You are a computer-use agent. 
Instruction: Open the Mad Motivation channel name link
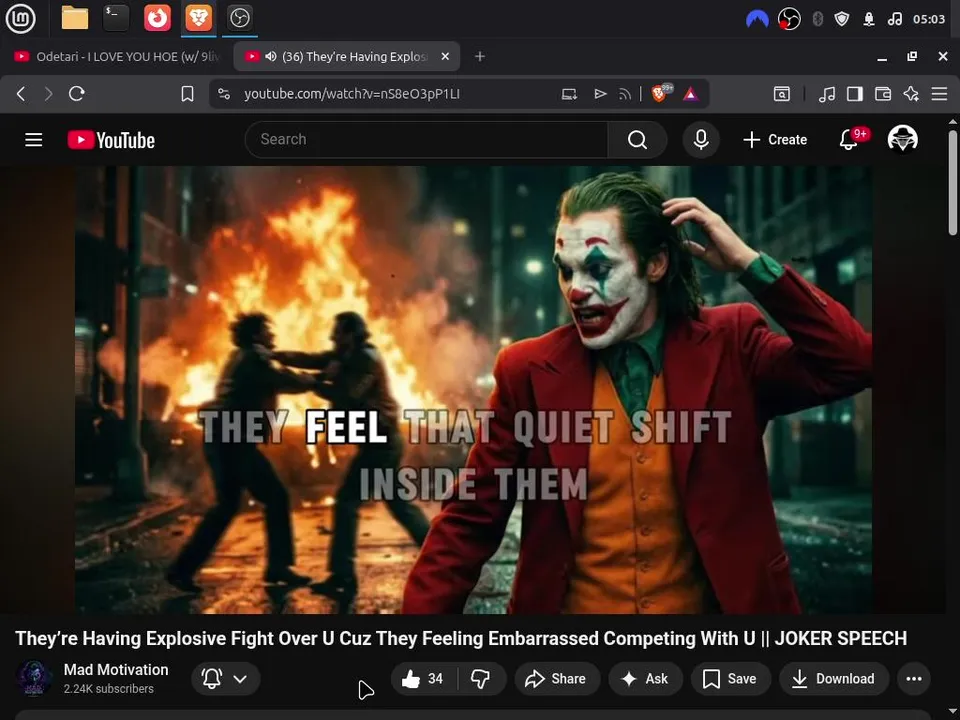116,670
